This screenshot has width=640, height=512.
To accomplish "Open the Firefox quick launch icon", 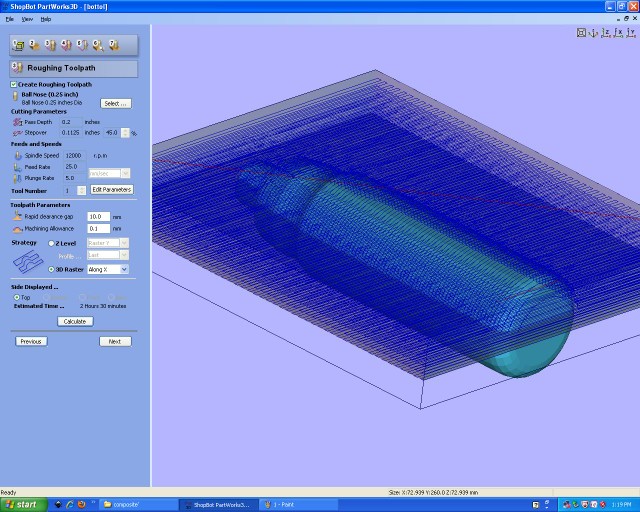I will tap(81, 505).
